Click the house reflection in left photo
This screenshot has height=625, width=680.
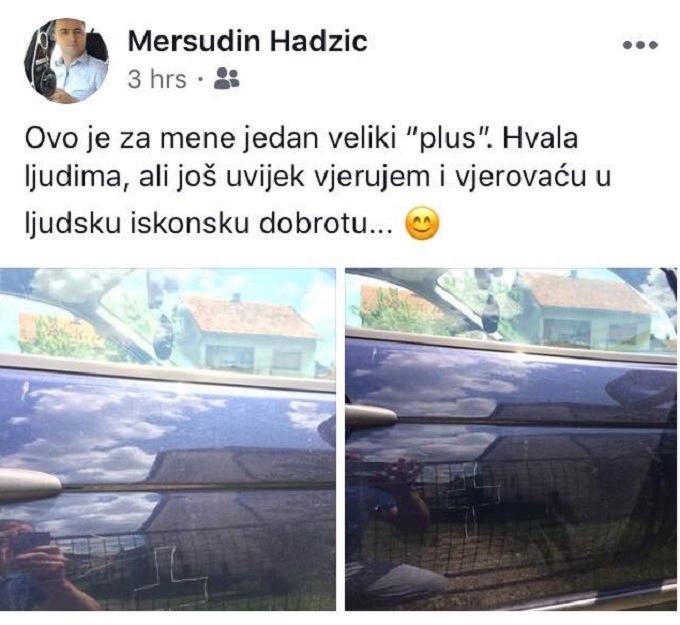click(249, 333)
